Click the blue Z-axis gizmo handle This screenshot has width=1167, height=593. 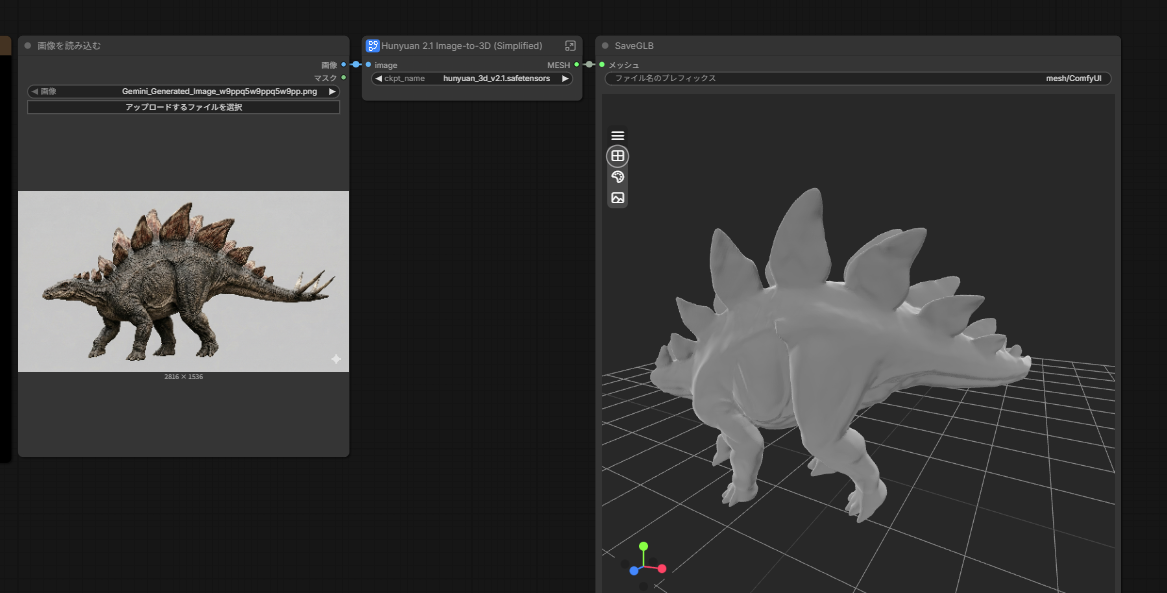[634, 570]
